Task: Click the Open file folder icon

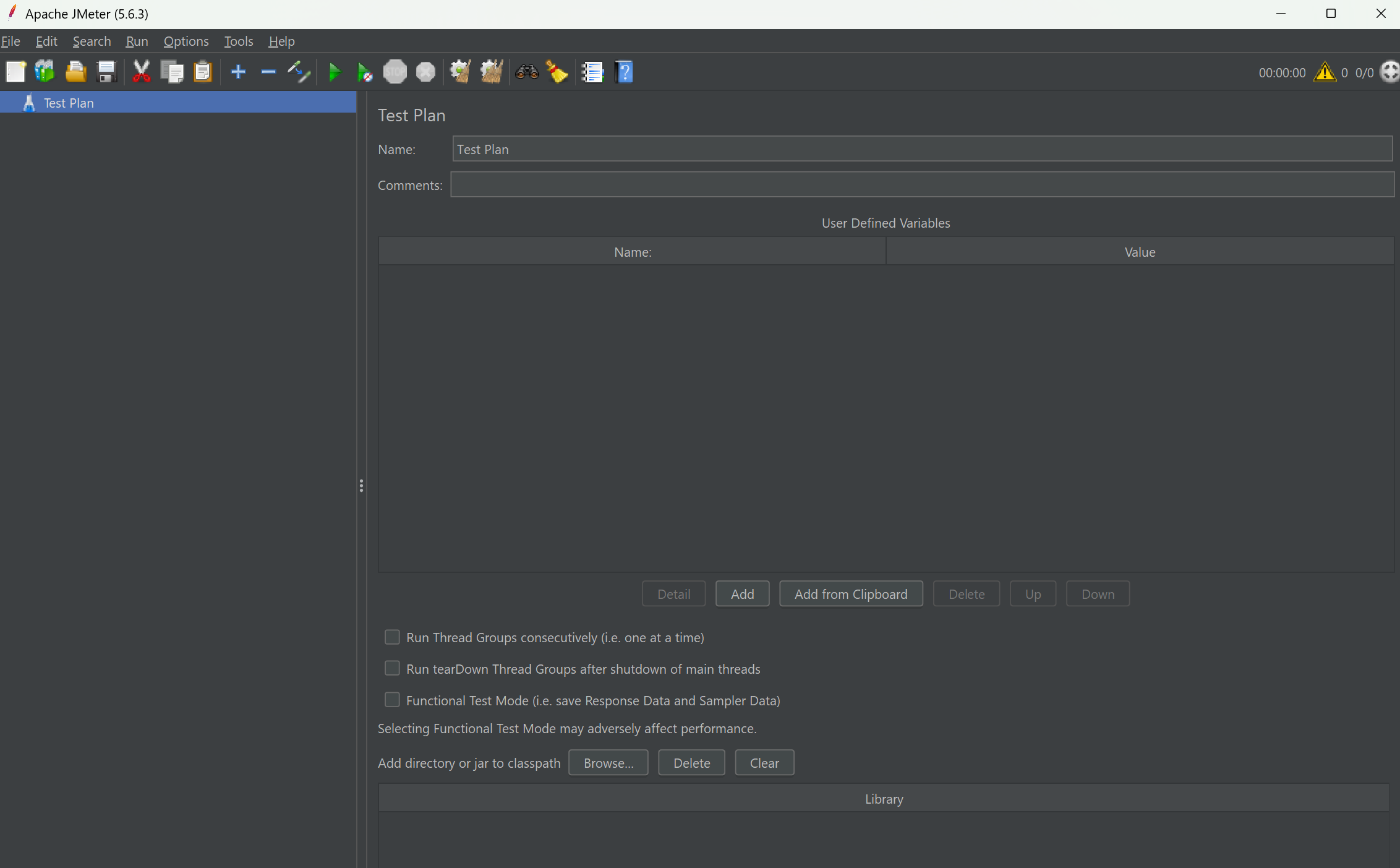Action: pos(75,72)
